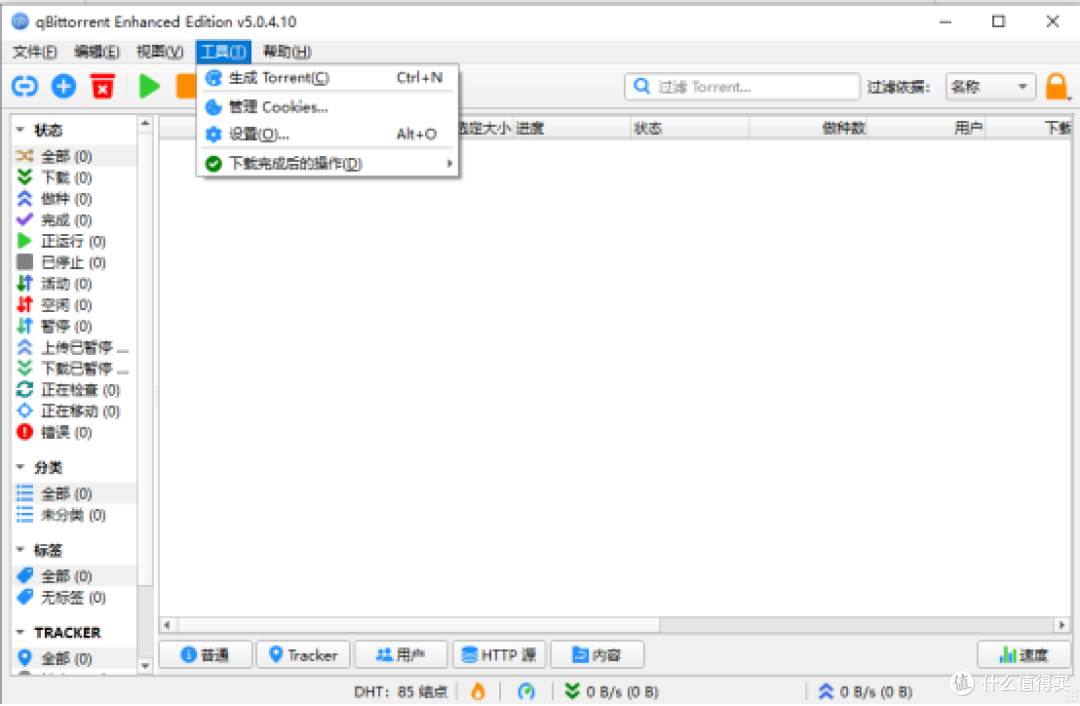Click the 过滤 Torrent search field

742,87
